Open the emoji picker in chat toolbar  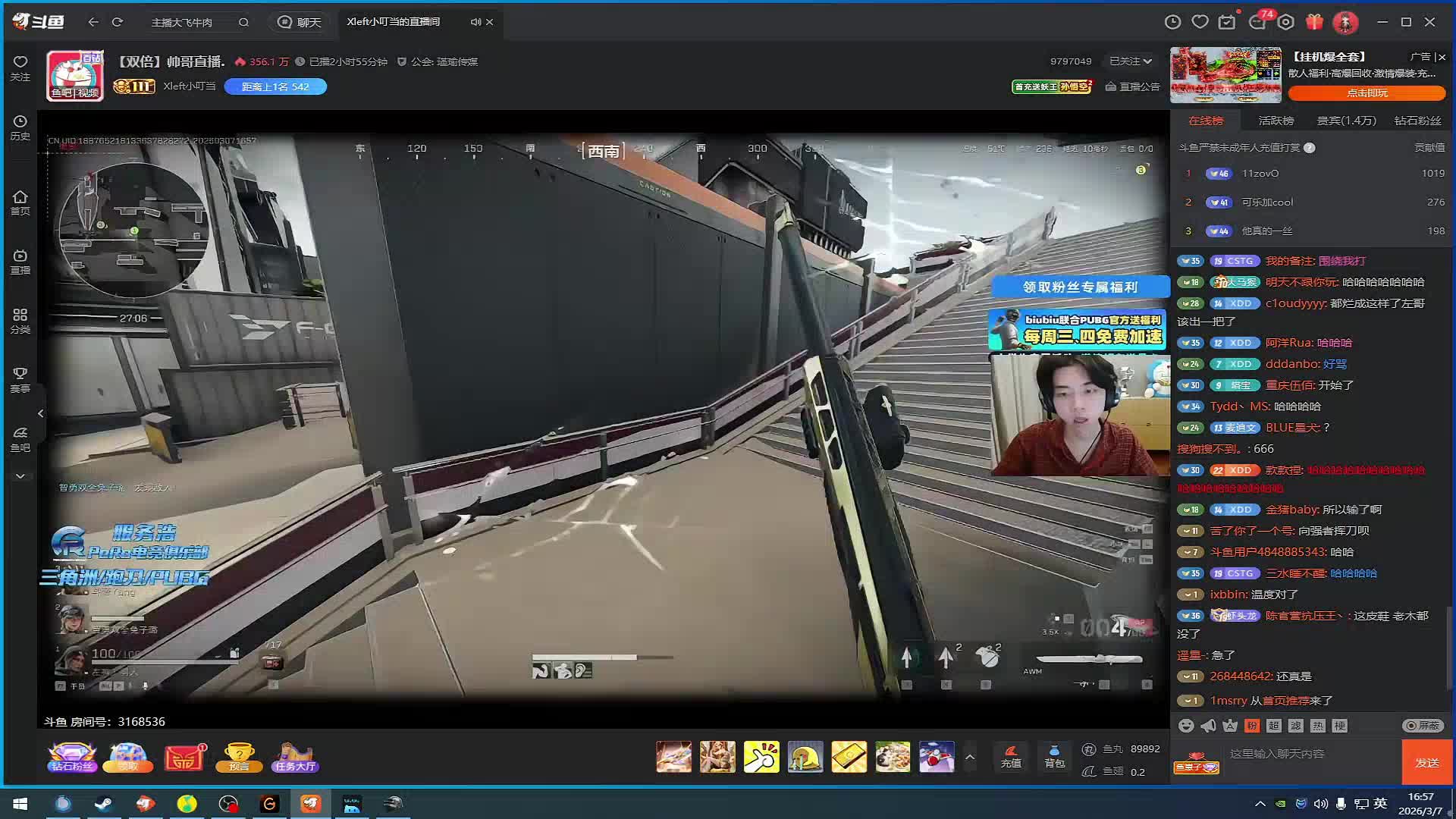click(1186, 726)
